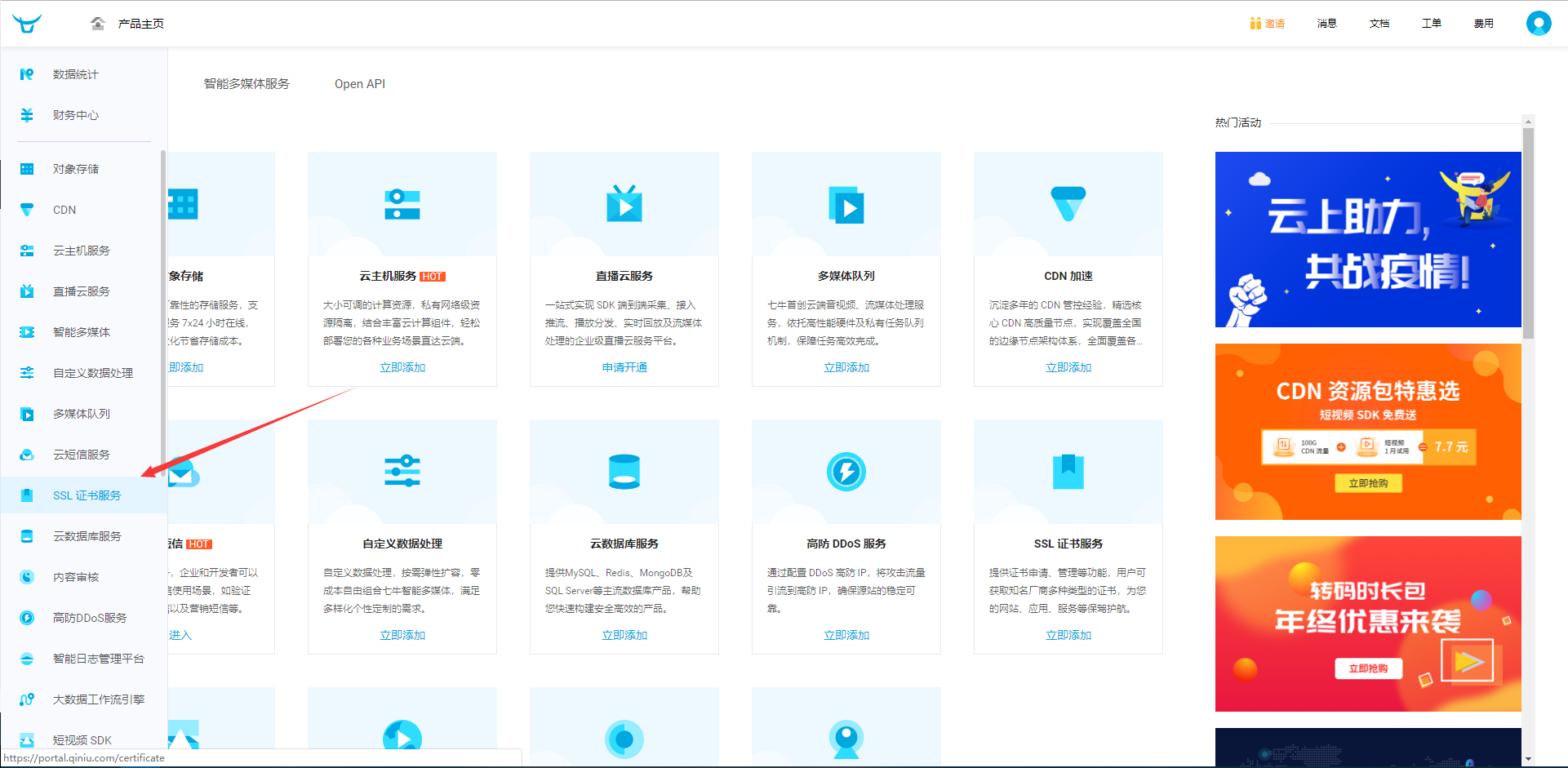Click 立即添加 under 自定义数据处理

pyautogui.click(x=402, y=635)
